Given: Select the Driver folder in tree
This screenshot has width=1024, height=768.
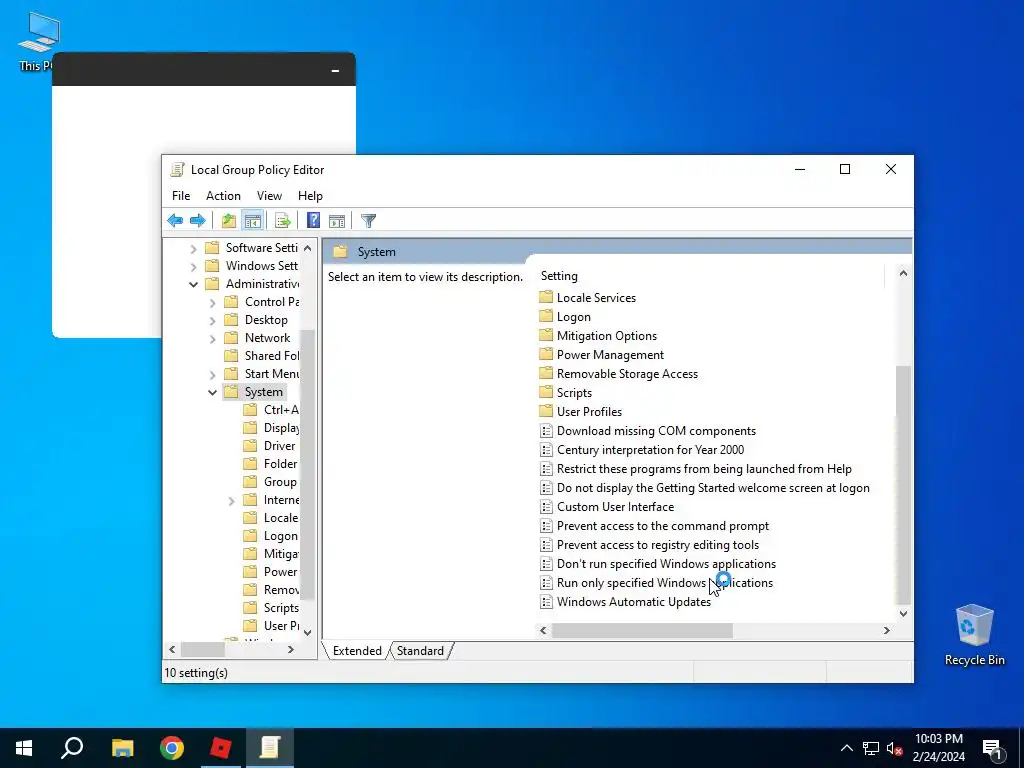Looking at the screenshot, I should coord(270,446).
